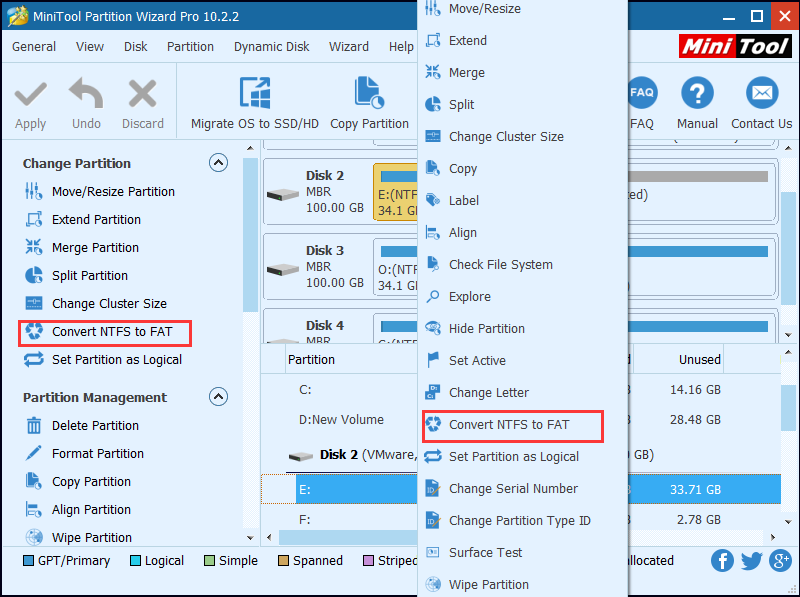This screenshot has height=597, width=800.
Task: Open the Google Plus share icon
Action: [780, 561]
